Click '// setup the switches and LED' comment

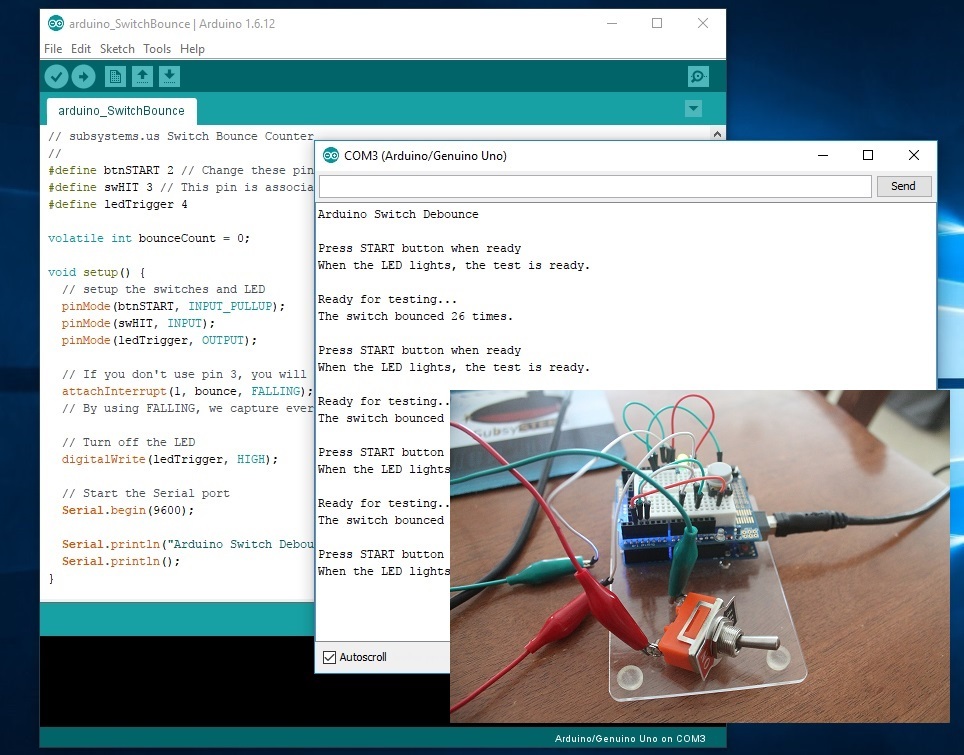(x=164, y=289)
